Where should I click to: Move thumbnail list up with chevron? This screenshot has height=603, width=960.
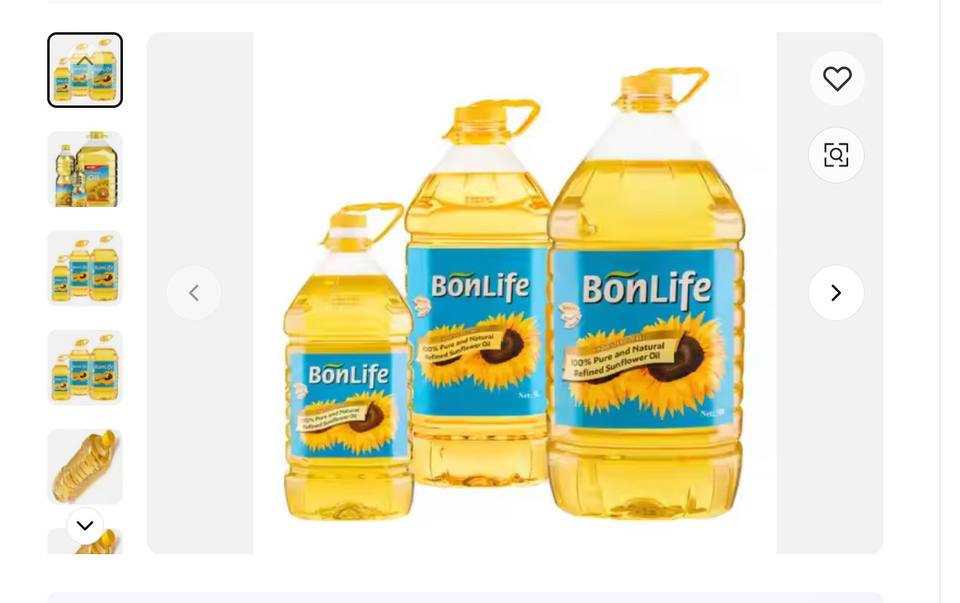pos(85,61)
